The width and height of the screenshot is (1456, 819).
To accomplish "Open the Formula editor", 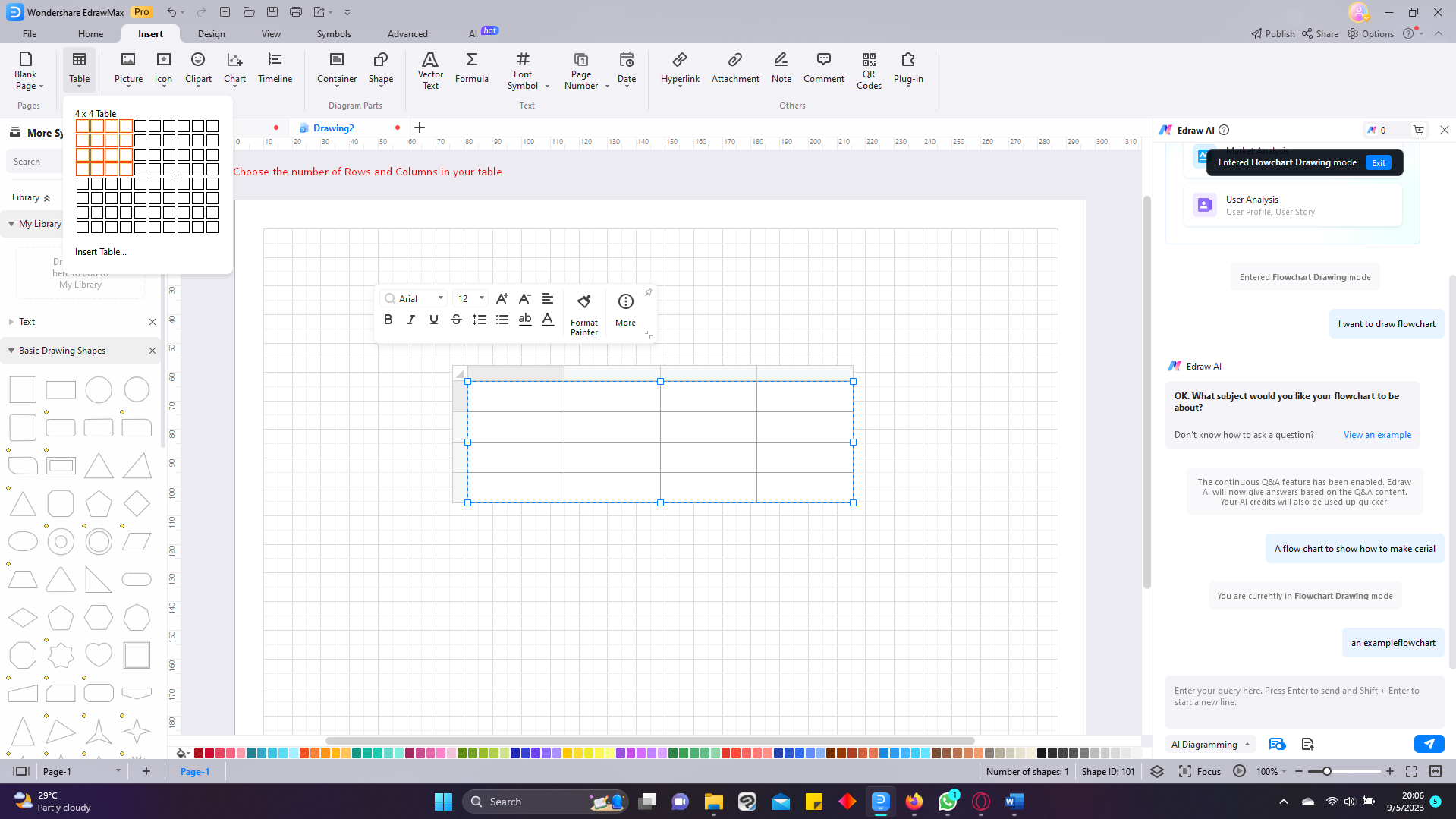I will click(x=471, y=68).
